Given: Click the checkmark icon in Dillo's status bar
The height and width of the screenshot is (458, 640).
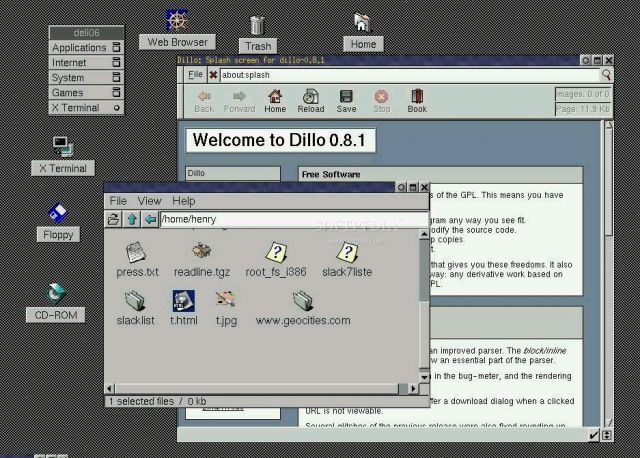Looking at the screenshot, I should pos(594,436).
